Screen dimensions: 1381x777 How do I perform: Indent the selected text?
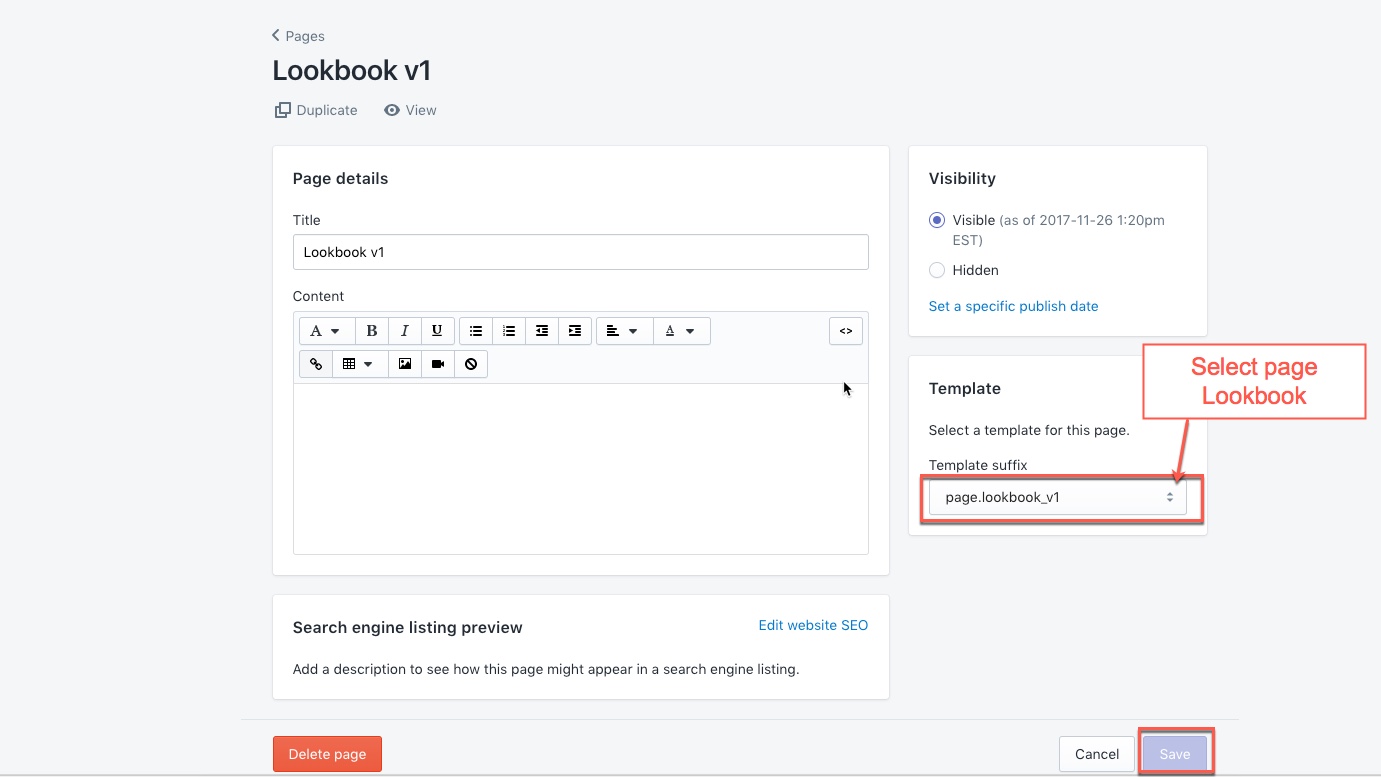tap(575, 331)
